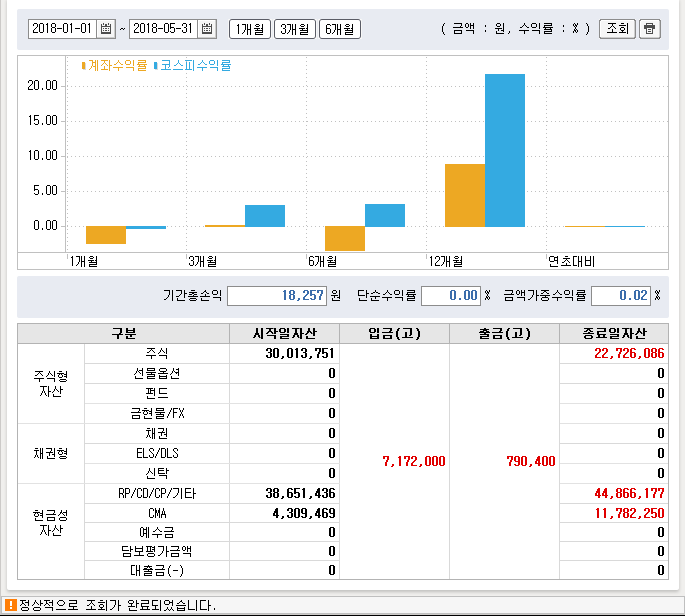Select the 6개월 period button
The width and height of the screenshot is (685, 616).
339,29
